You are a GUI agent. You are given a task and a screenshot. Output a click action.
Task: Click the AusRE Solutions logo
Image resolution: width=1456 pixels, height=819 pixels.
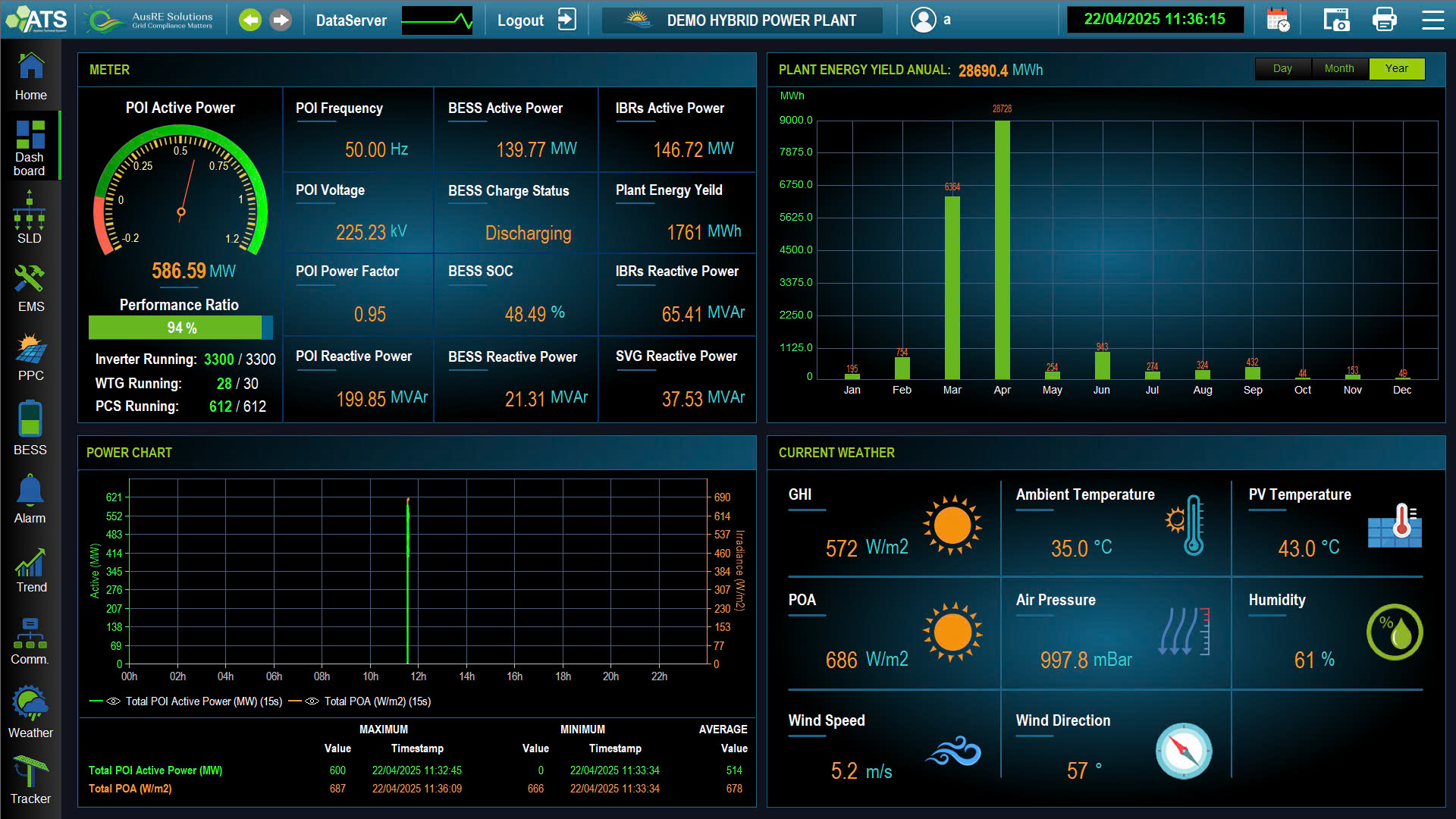(150, 20)
